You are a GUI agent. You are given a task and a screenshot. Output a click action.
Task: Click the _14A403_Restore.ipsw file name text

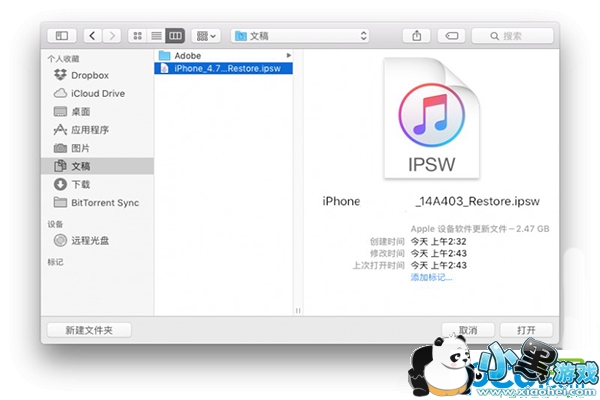477,201
